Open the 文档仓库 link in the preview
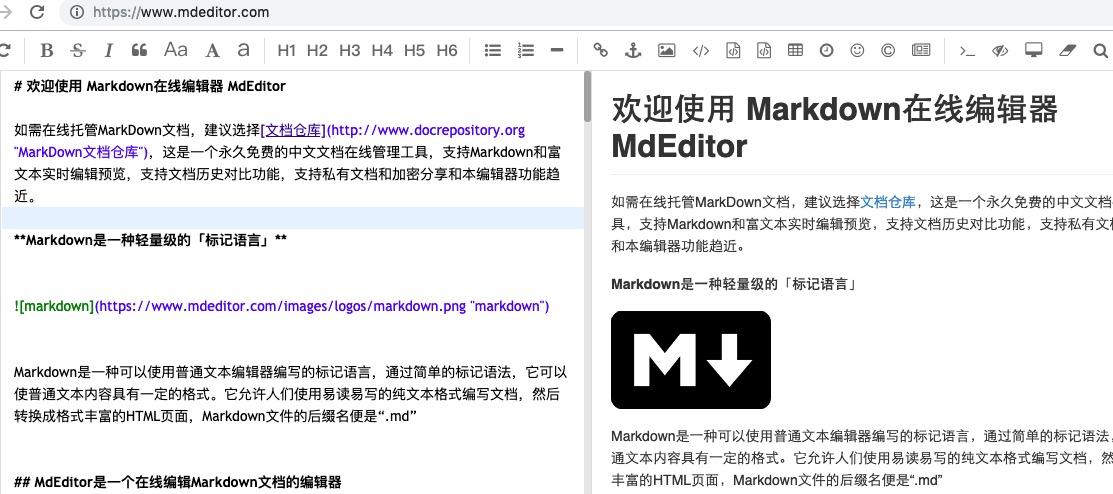The height and width of the screenshot is (494, 1113). coord(889,200)
